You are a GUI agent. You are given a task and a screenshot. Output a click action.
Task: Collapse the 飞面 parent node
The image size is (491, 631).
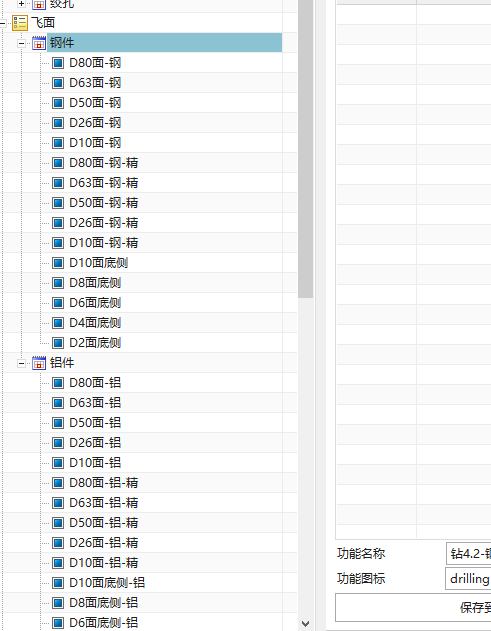(2, 23)
